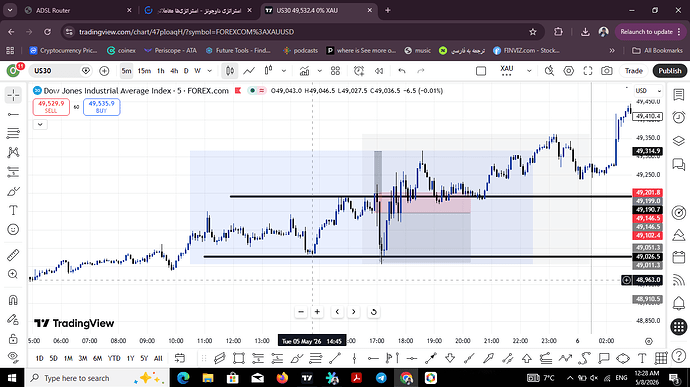Open the USD currency dropdown on price scale
Image resolution: width=690 pixels, height=387 pixels.
[x=649, y=91]
